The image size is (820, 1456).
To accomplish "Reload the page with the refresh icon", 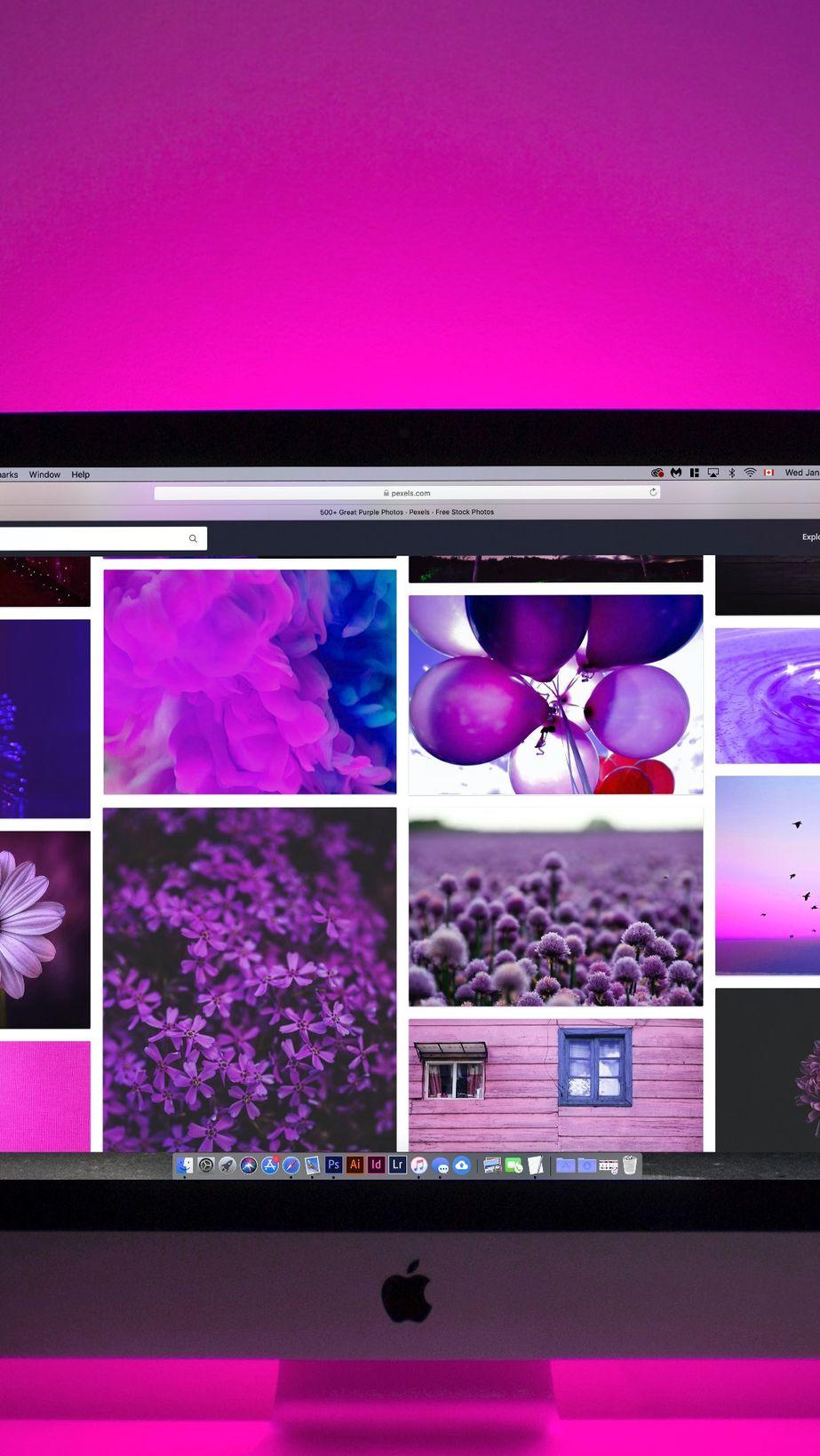I will click(653, 492).
